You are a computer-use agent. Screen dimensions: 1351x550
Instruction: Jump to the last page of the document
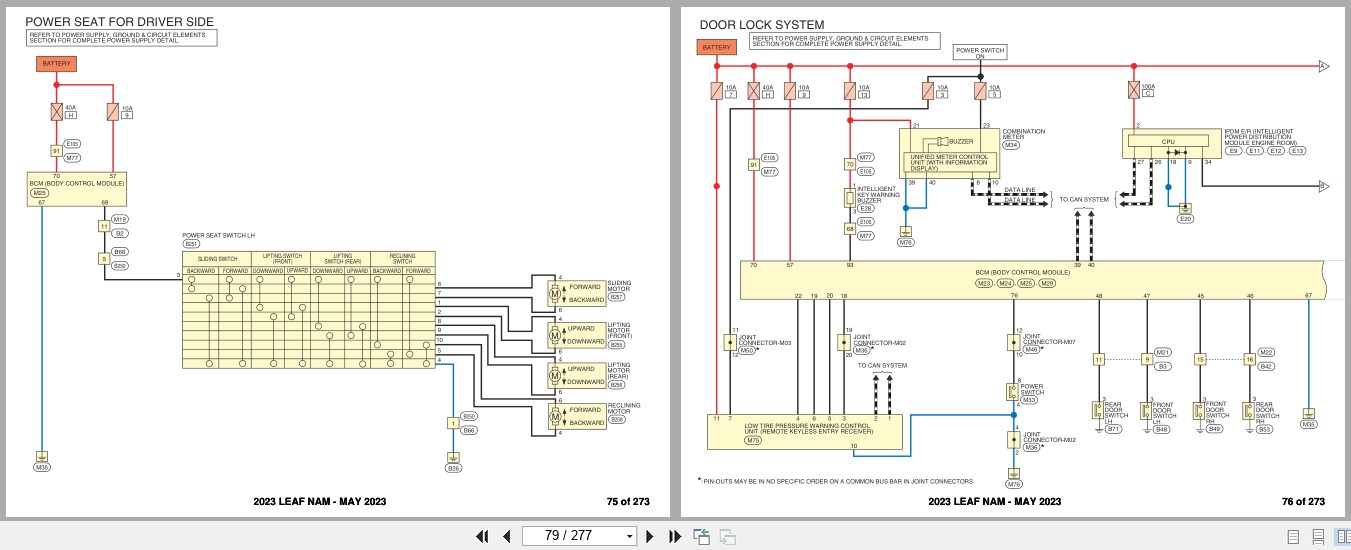[x=674, y=536]
